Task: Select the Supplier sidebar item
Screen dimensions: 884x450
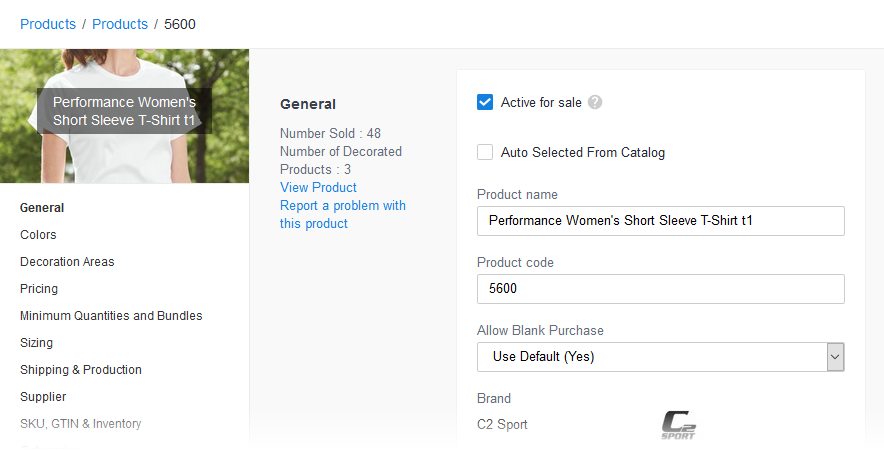Action: [43, 397]
